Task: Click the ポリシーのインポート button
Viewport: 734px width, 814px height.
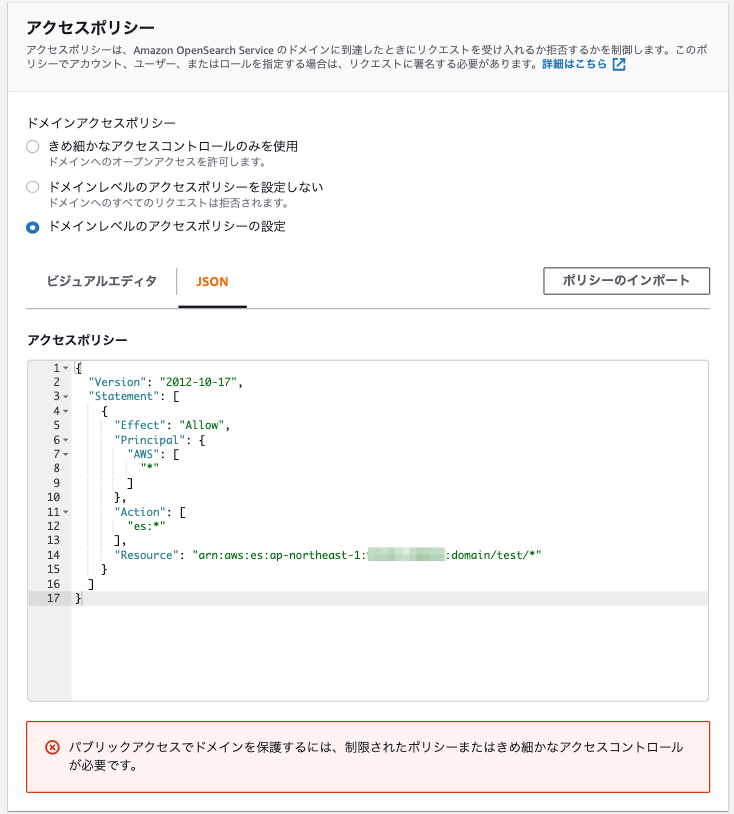Action: 626,281
